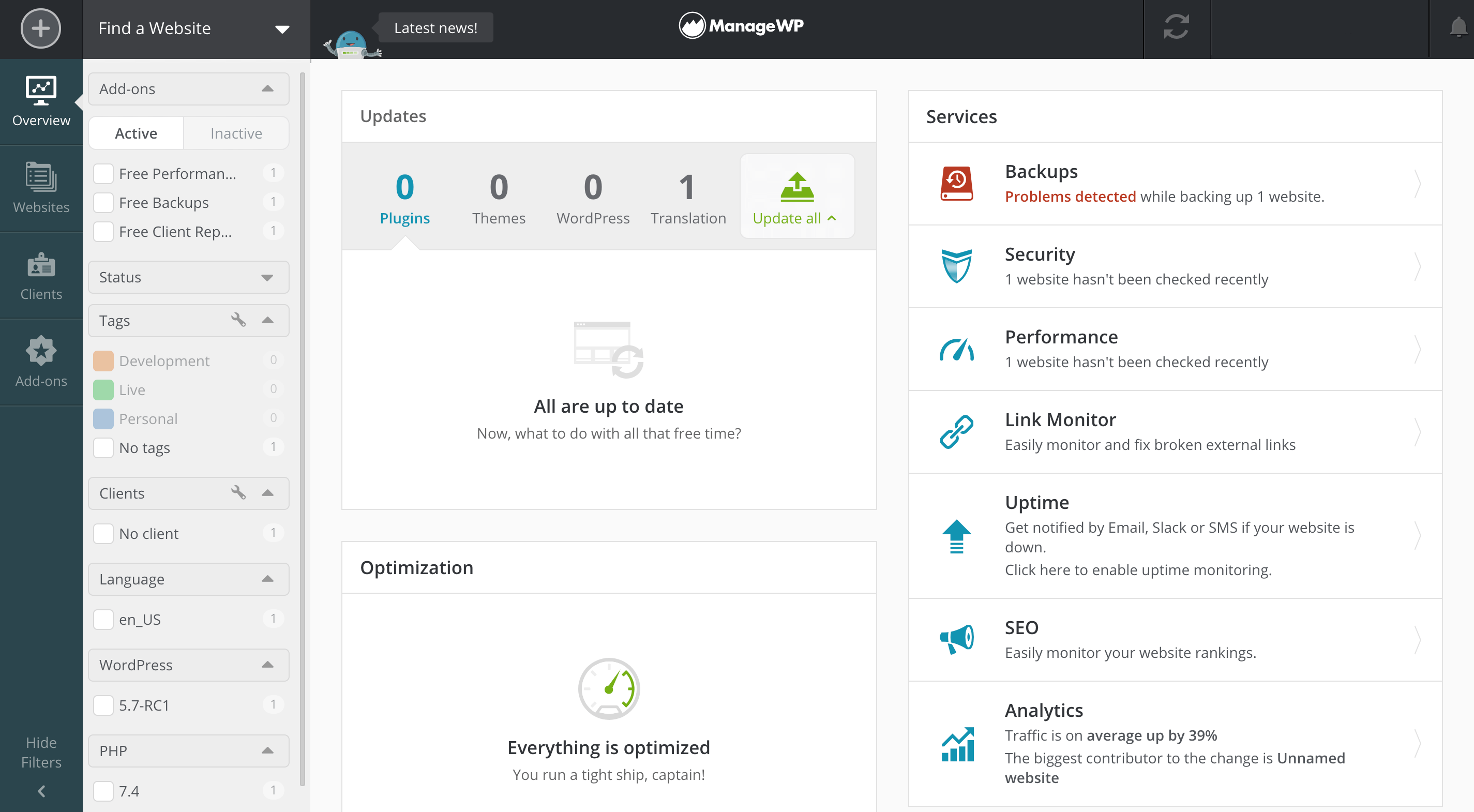The width and height of the screenshot is (1474, 812).
Task: Scroll the left sidebar filter panel
Action: pos(303,400)
